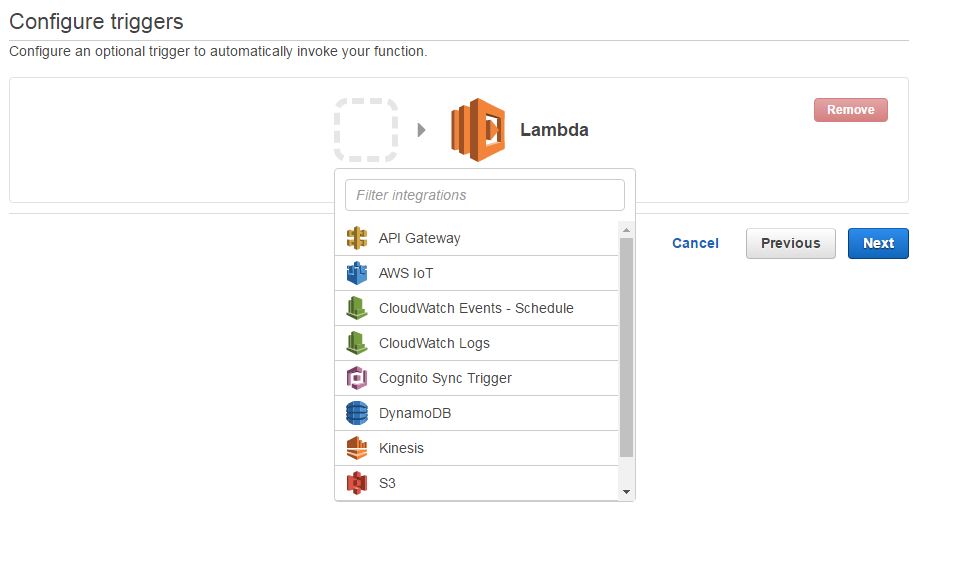Return with the Previous button
Image resolution: width=956 pixels, height=586 pixels.
(790, 243)
